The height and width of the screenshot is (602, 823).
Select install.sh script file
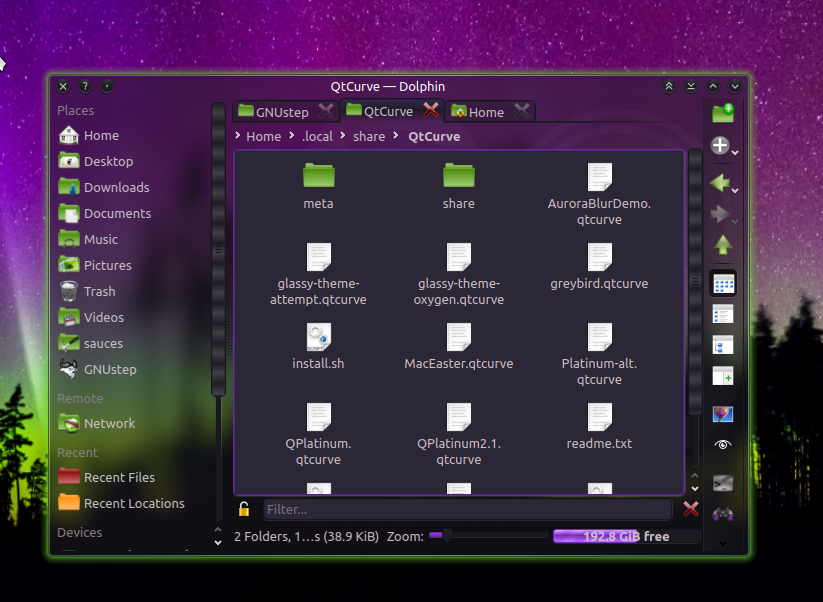pyautogui.click(x=318, y=346)
